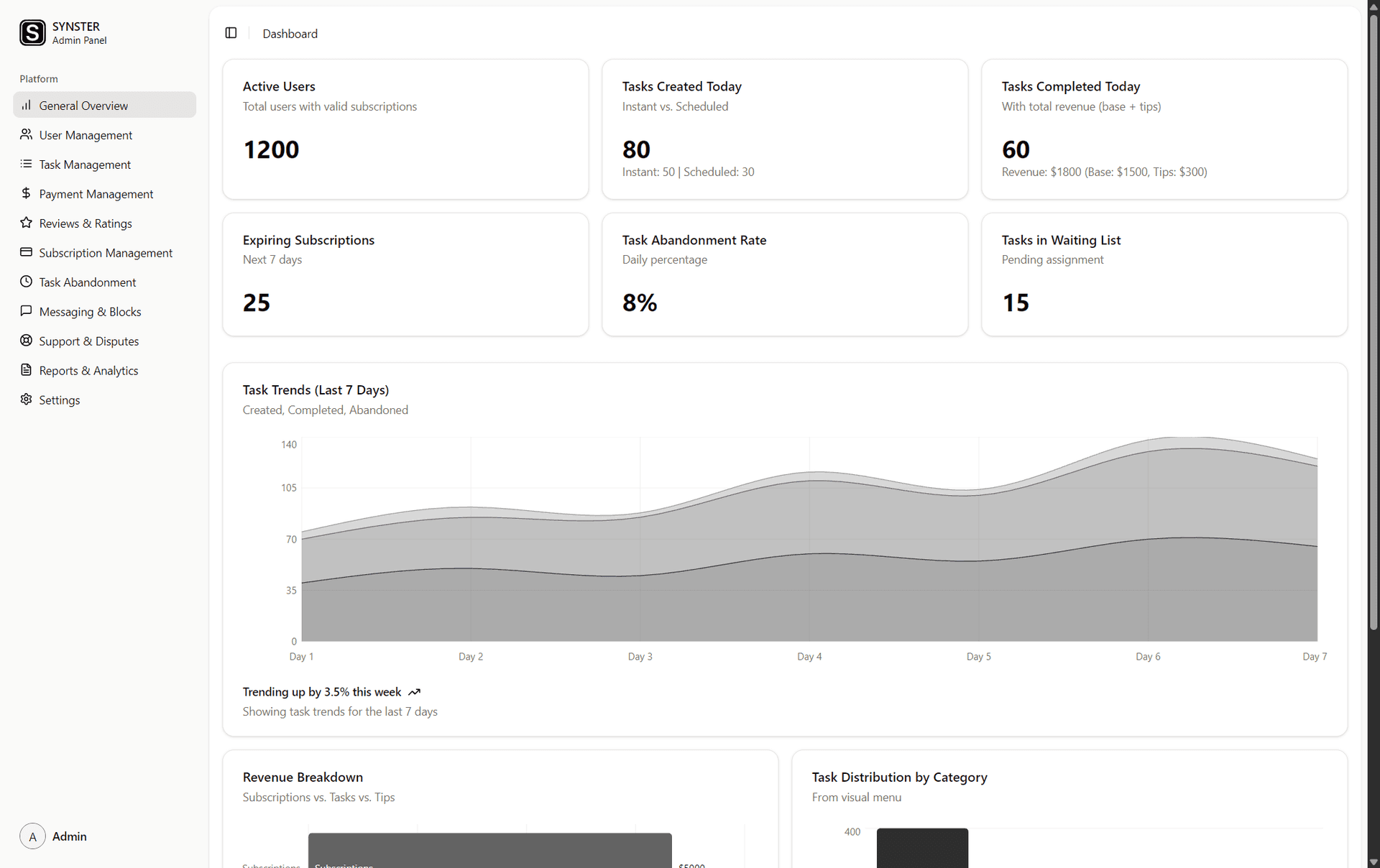Open Subscription Management link
1380x868 pixels.
tap(104, 252)
